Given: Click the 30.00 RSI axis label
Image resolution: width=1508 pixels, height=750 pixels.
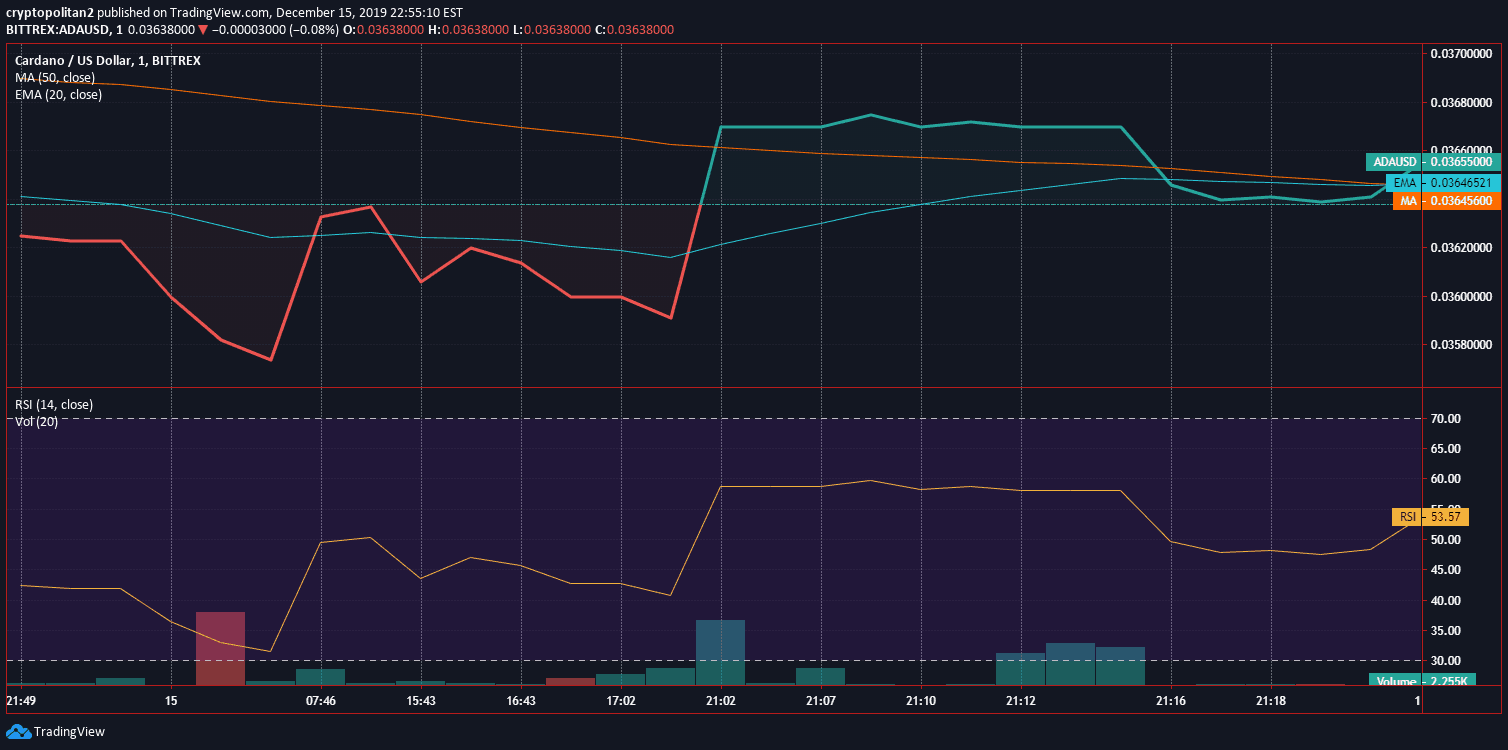Looking at the screenshot, I should 1445,661.
